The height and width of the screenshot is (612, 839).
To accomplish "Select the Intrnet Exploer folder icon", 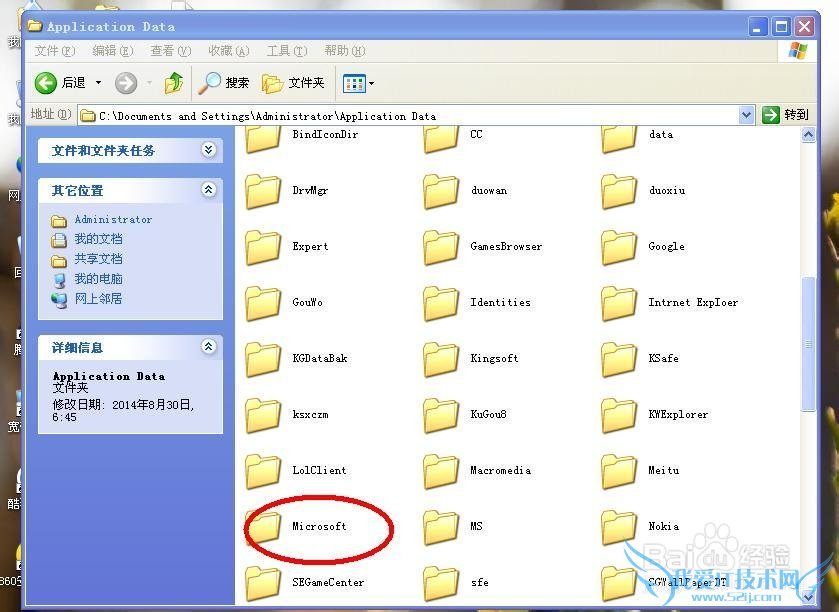I will [619, 303].
